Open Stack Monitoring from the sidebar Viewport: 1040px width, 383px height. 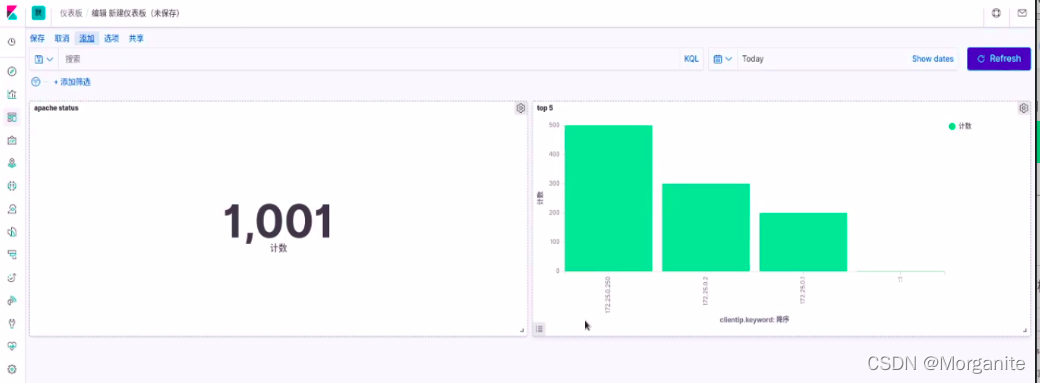pyautogui.click(x=12, y=346)
